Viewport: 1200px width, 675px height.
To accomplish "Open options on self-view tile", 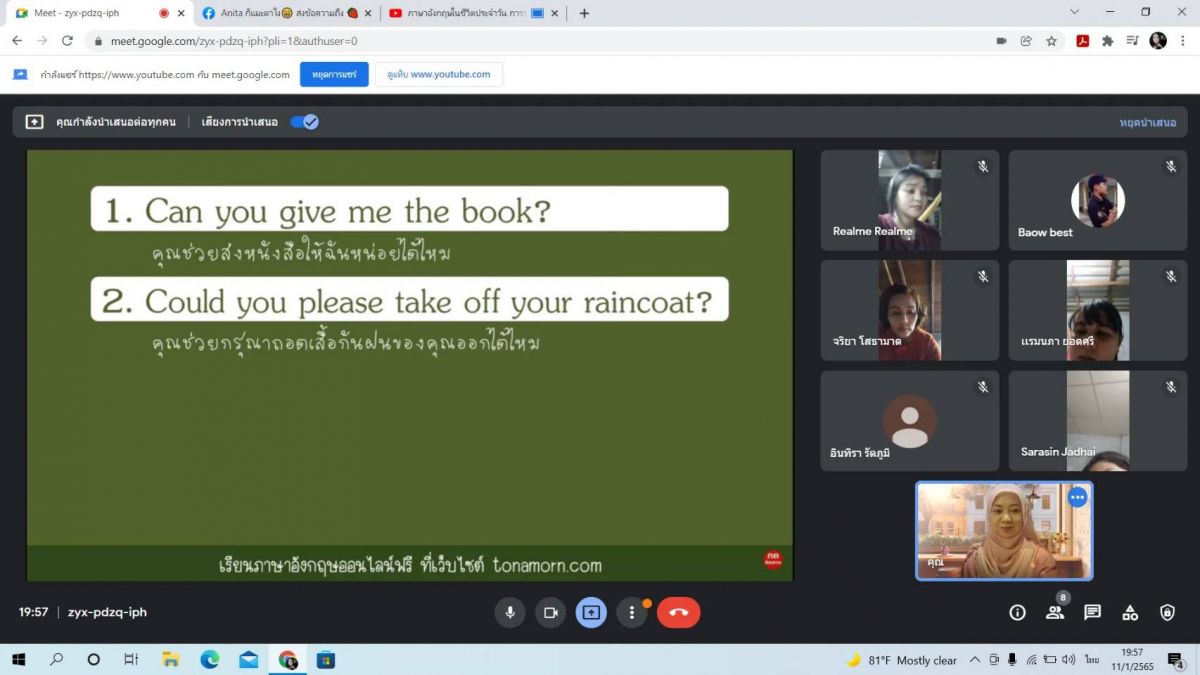I will pyautogui.click(x=1077, y=497).
